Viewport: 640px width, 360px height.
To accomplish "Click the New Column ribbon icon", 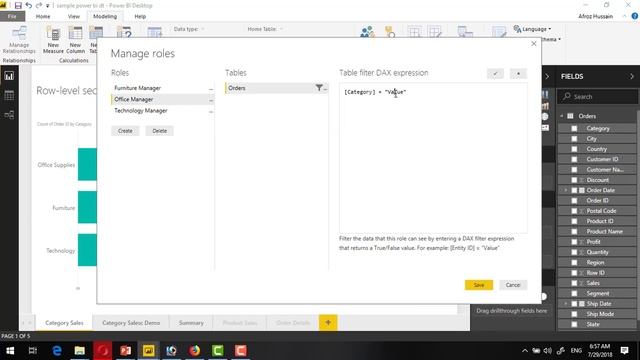I will pyautogui.click(x=76, y=40).
